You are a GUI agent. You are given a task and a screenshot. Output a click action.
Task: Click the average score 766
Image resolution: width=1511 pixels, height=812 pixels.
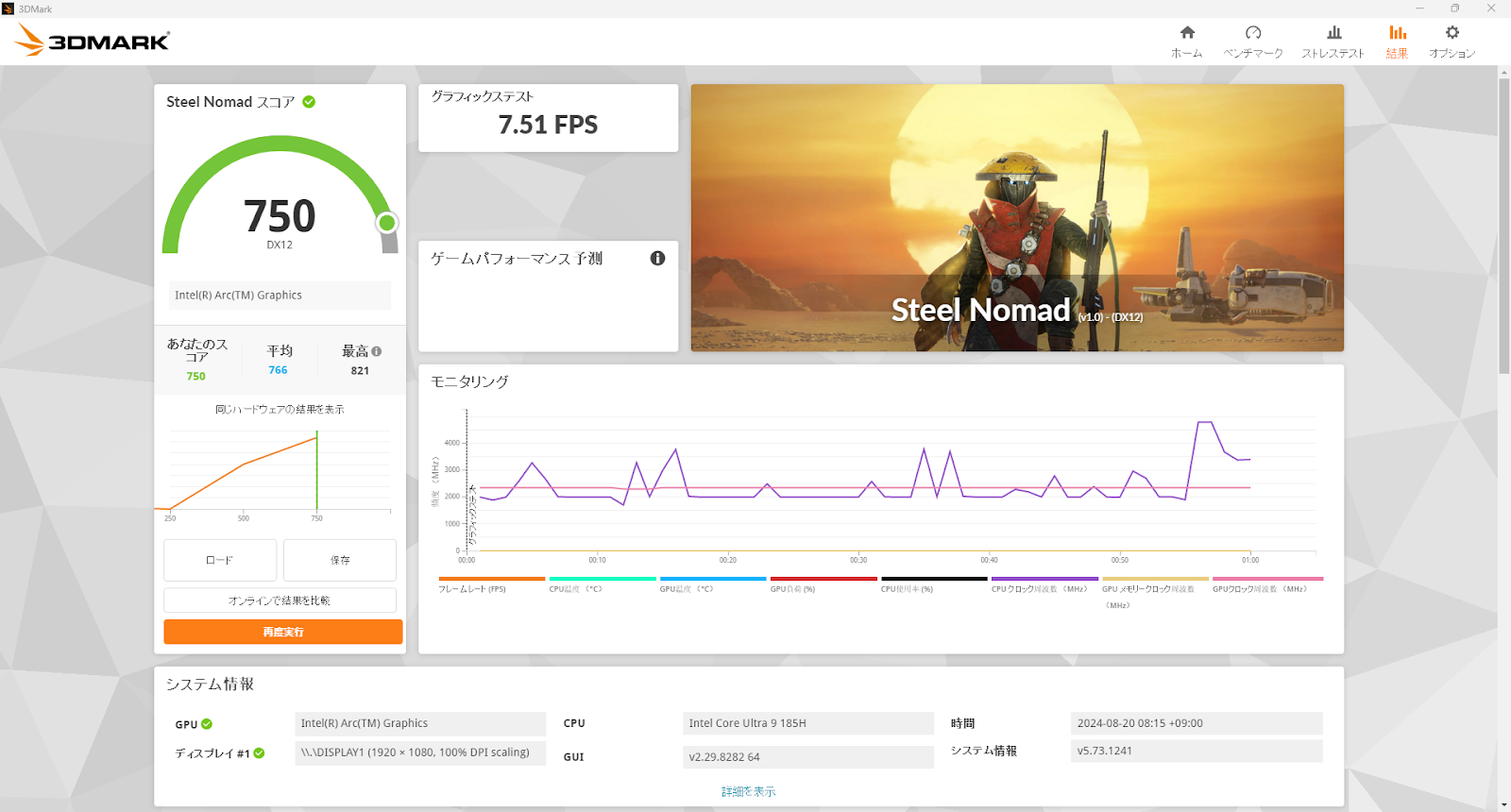(278, 370)
